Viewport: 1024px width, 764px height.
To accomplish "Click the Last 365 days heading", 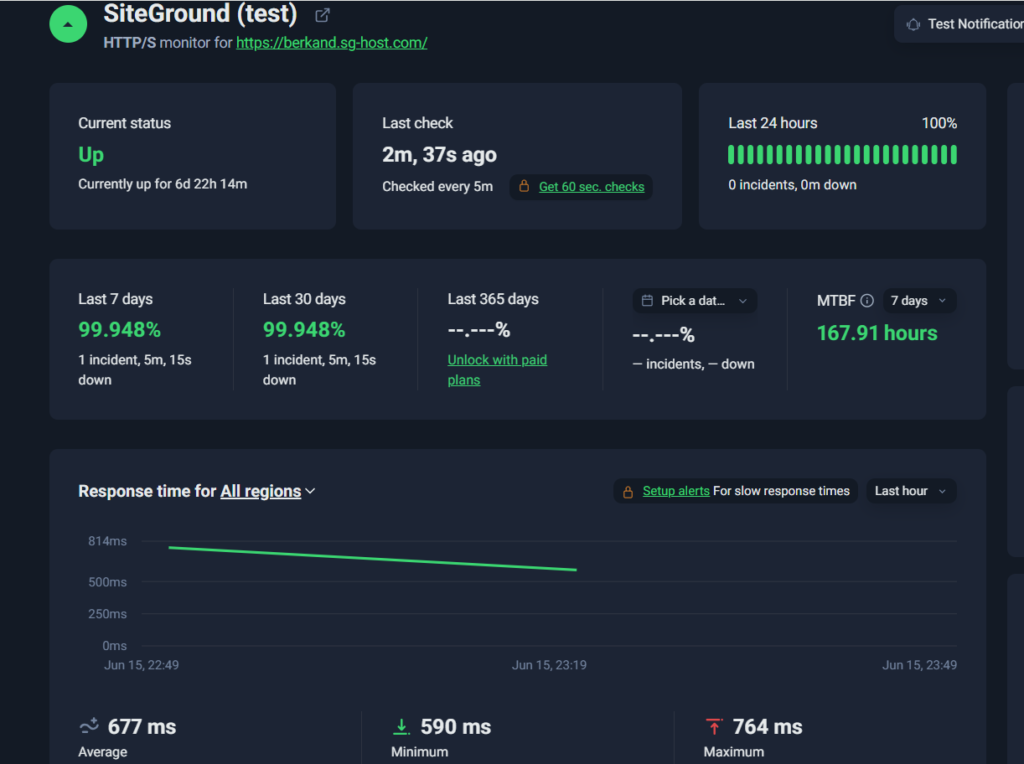I will [x=493, y=299].
